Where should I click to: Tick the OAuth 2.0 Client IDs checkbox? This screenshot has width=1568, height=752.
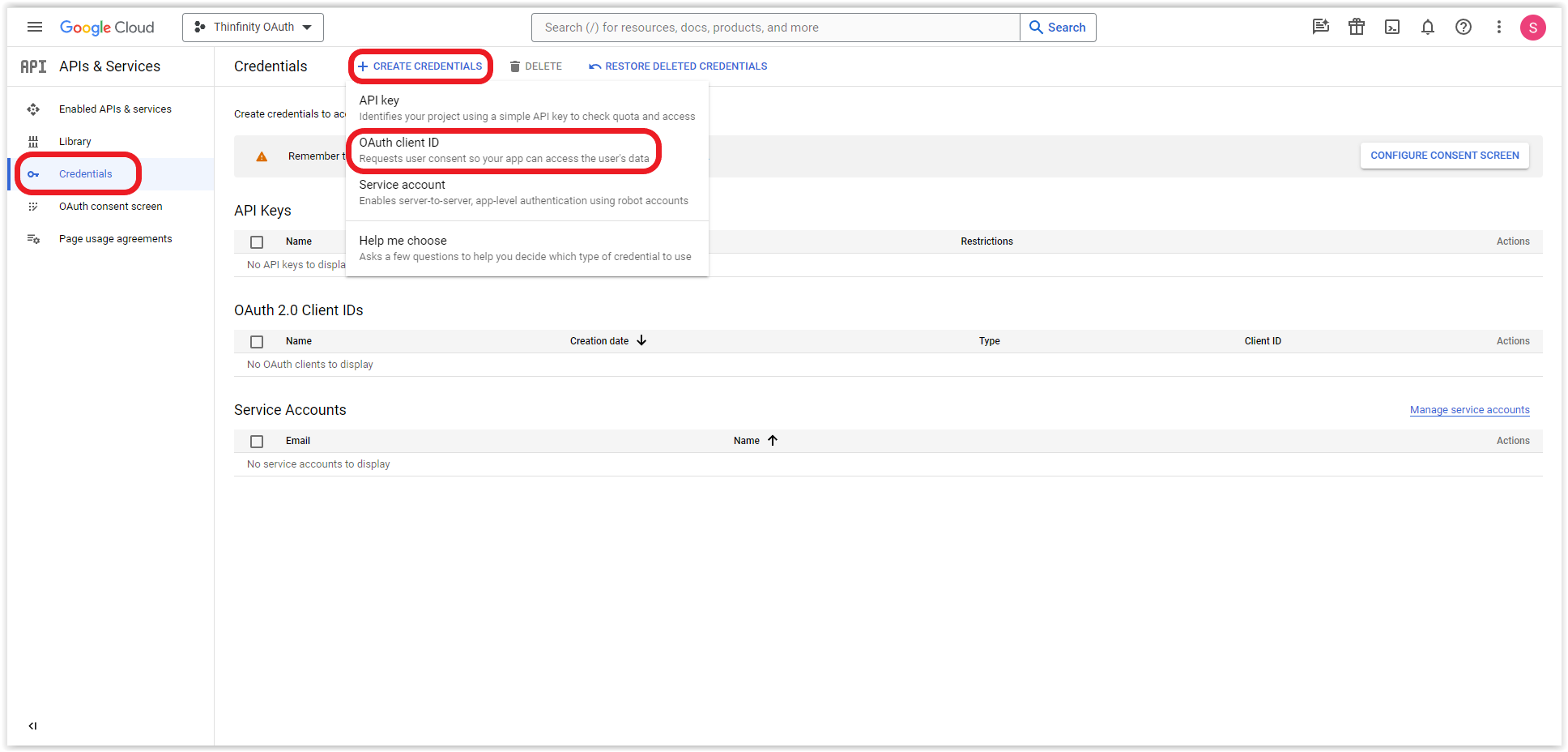[257, 341]
